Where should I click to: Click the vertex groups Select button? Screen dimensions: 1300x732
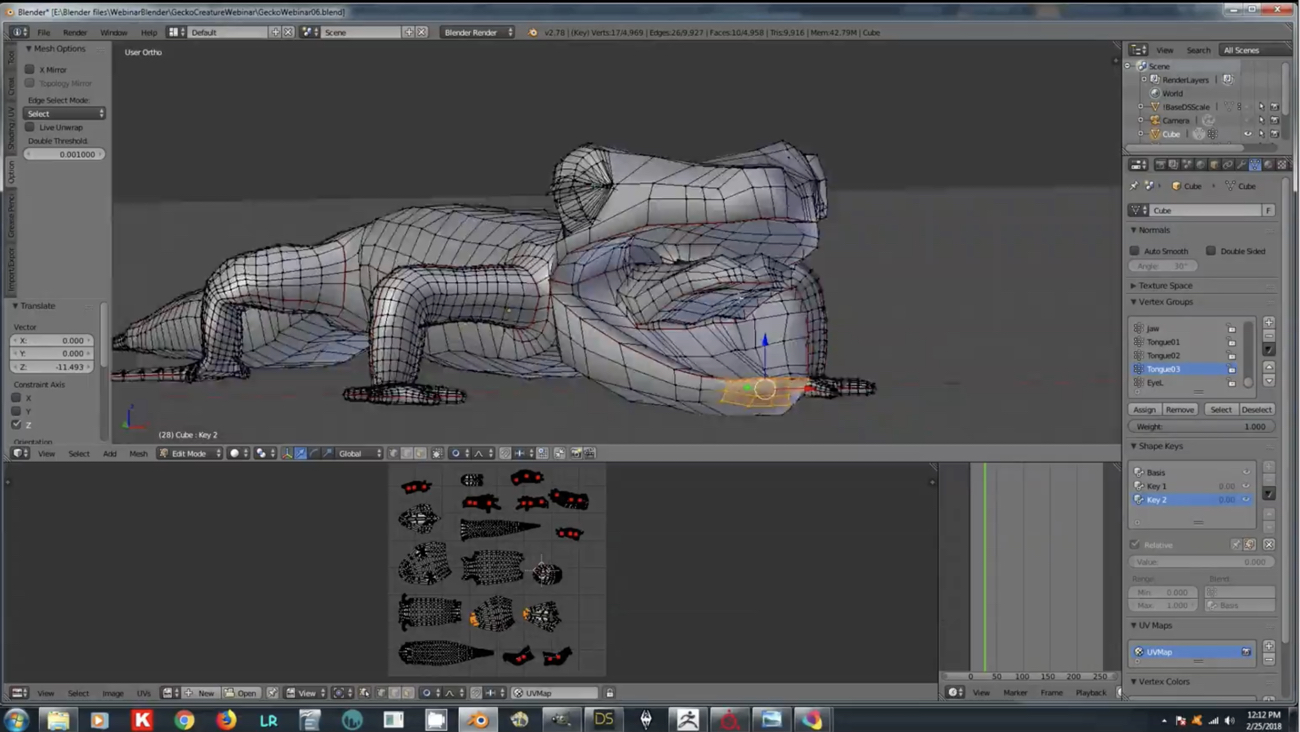1221,409
